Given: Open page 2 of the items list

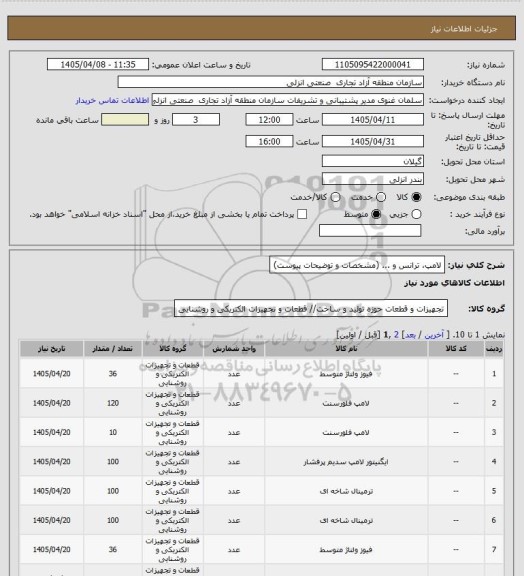Looking at the screenshot, I should [396, 335].
